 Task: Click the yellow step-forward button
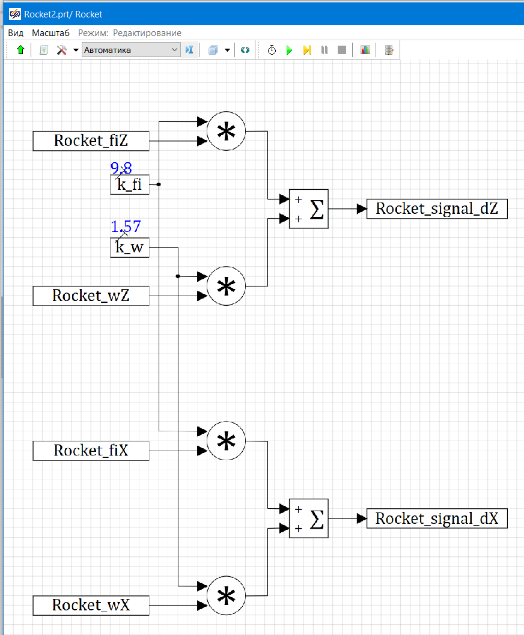[307, 50]
